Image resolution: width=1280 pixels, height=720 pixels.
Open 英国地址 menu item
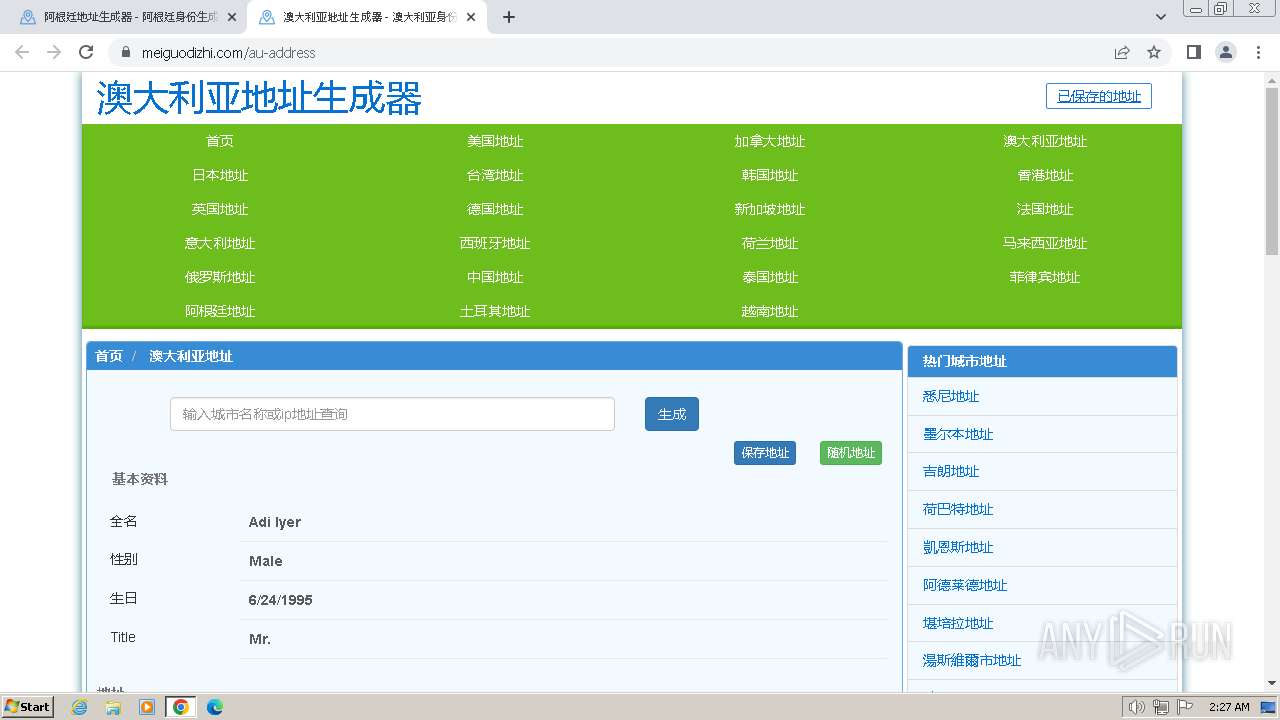(x=220, y=209)
